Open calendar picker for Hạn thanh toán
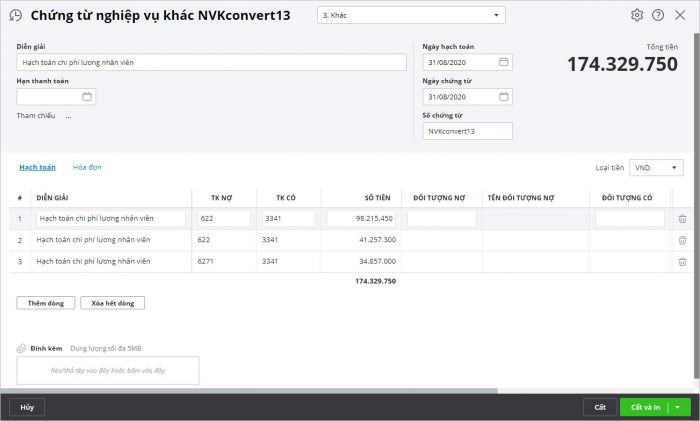Viewport: 700px width, 421px height. (87, 96)
